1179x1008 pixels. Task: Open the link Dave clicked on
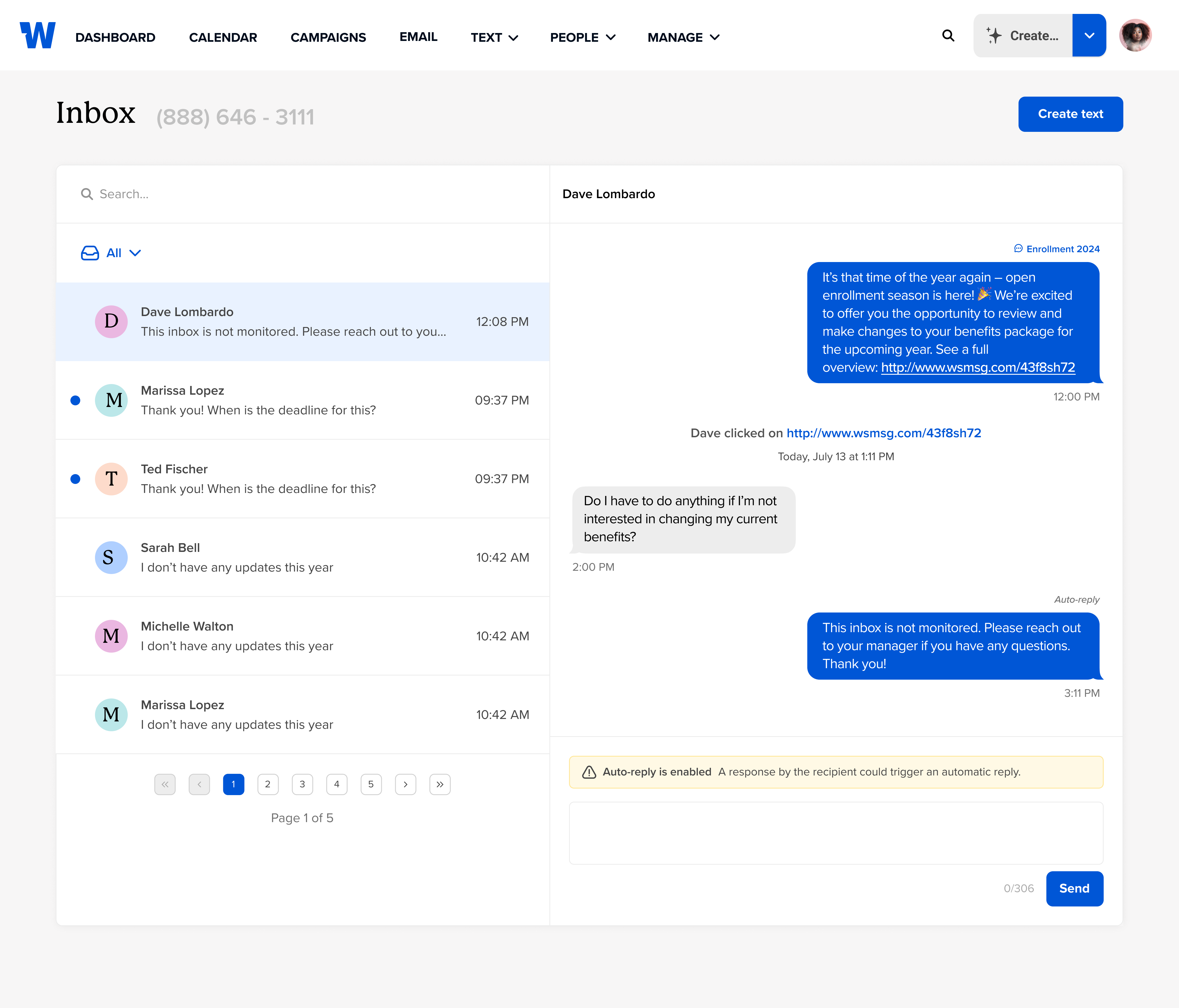(884, 433)
